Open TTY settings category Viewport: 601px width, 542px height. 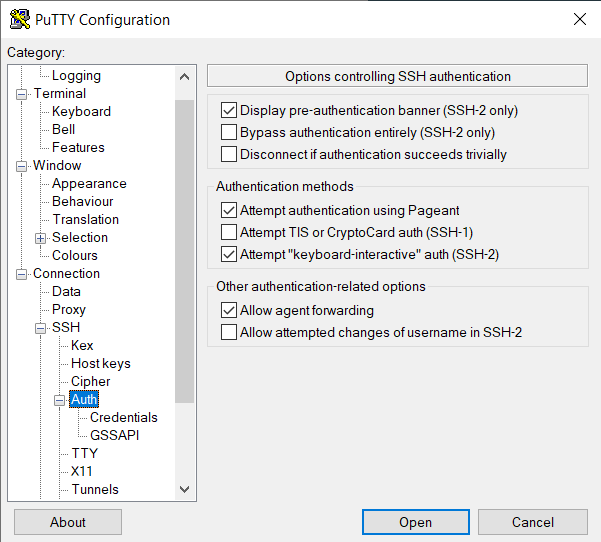[x=85, y=453]
